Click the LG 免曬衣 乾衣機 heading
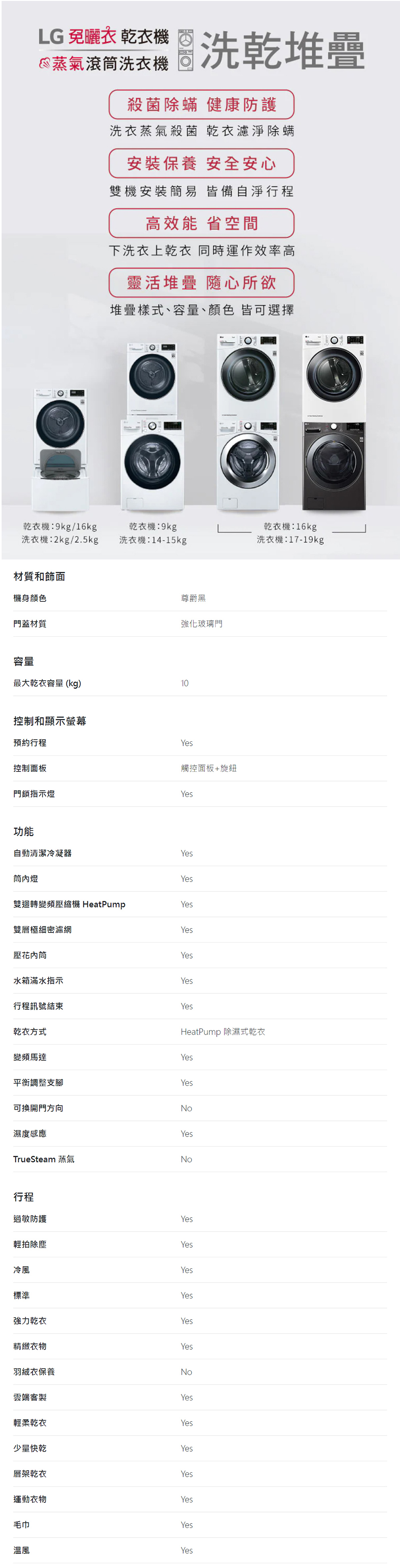 point(104,36)
